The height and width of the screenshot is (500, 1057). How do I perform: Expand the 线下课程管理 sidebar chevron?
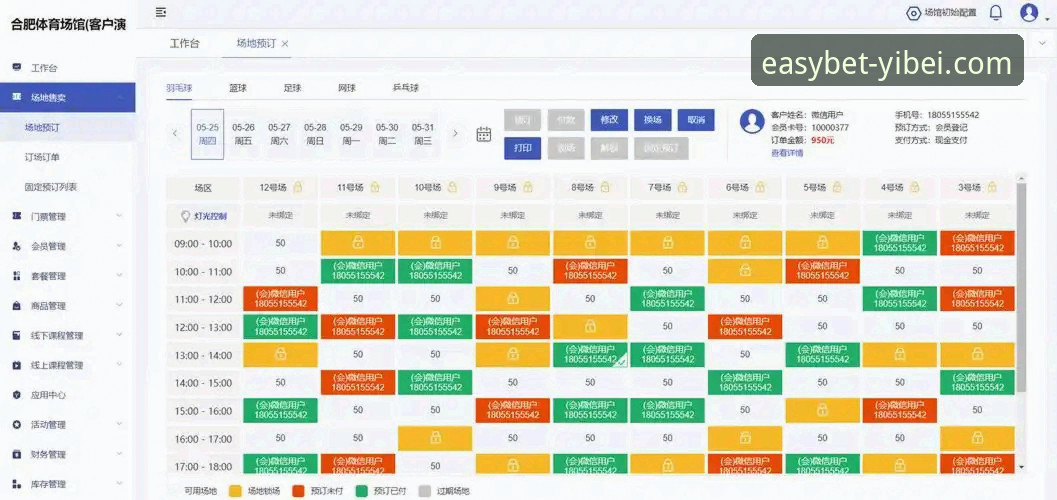click(x=119, y=335)
